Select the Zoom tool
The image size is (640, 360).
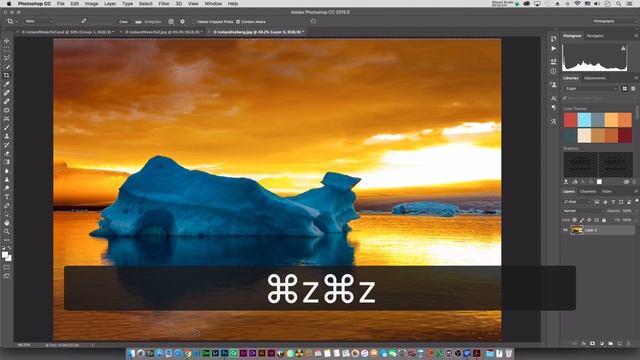[7, 231]
